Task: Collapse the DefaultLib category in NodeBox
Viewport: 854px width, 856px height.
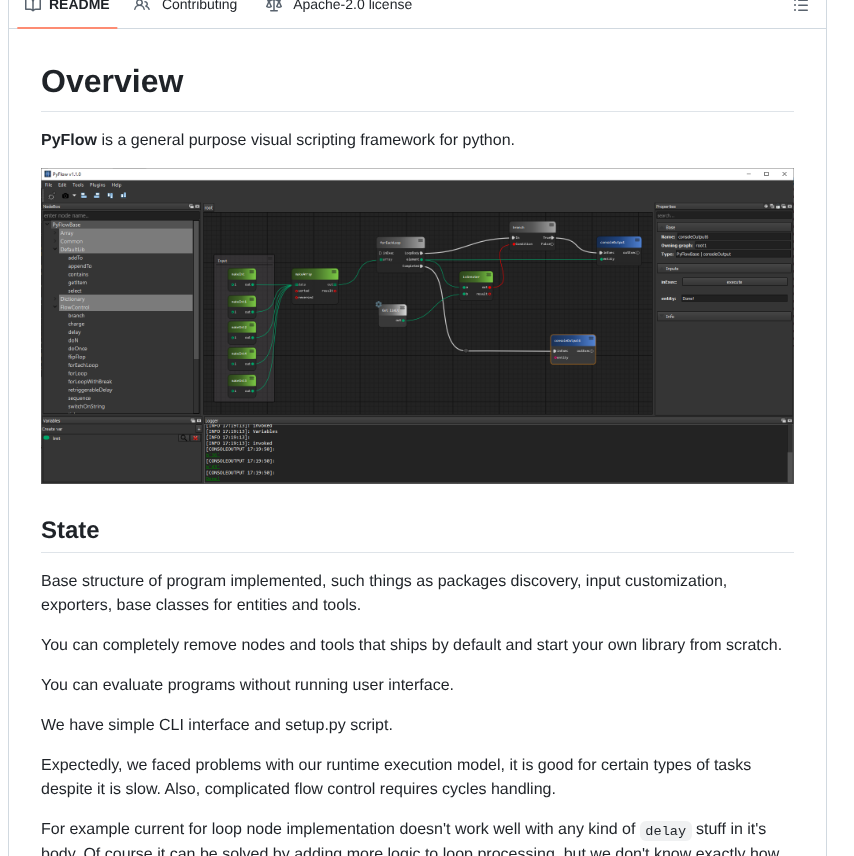Action: tap(55, 249)
